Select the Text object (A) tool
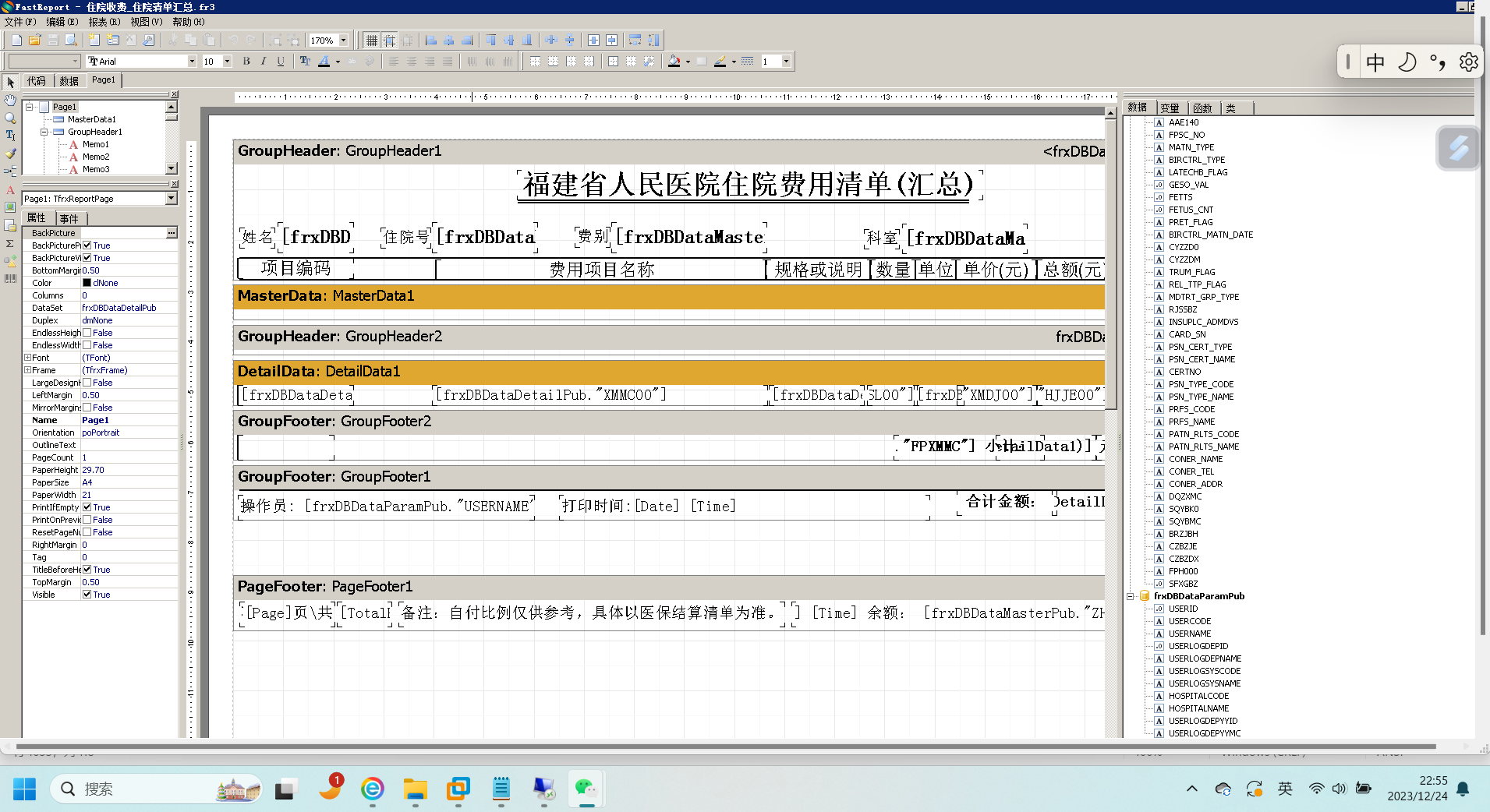This screenshot has height=812, width=1490. tap(10, 189)
